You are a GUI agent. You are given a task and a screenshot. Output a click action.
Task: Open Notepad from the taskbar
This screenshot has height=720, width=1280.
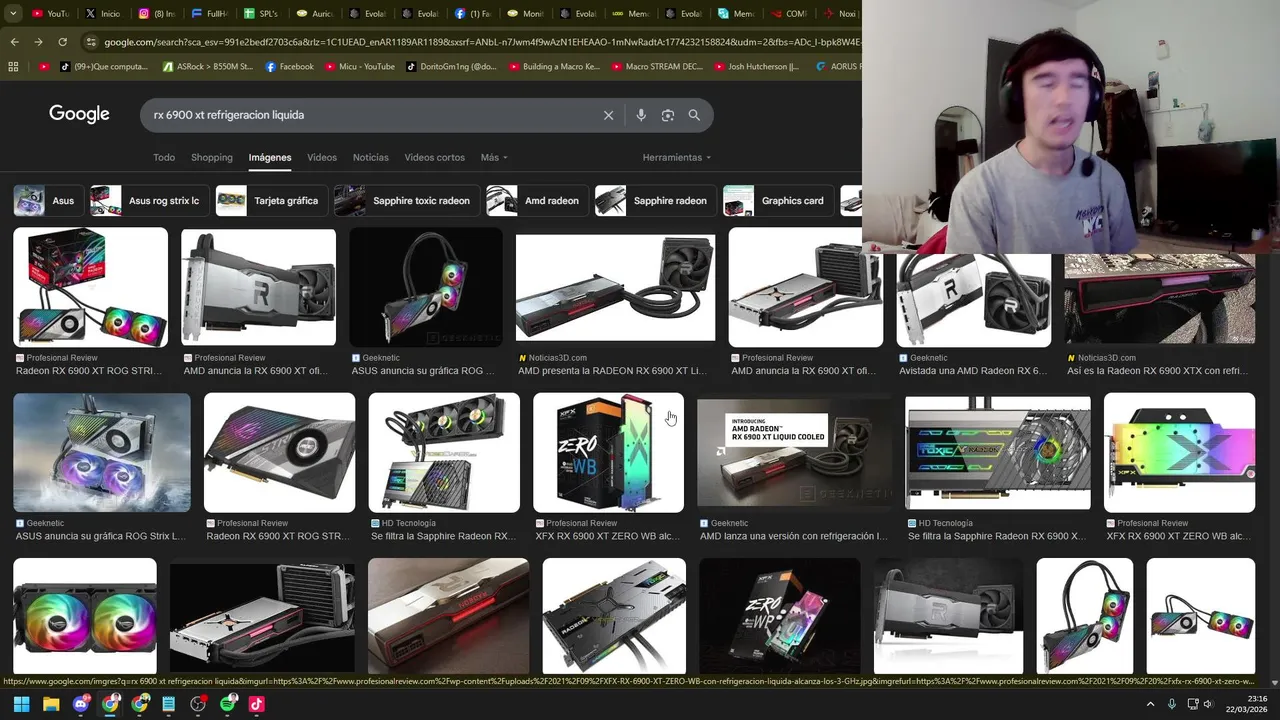[169, 704]
